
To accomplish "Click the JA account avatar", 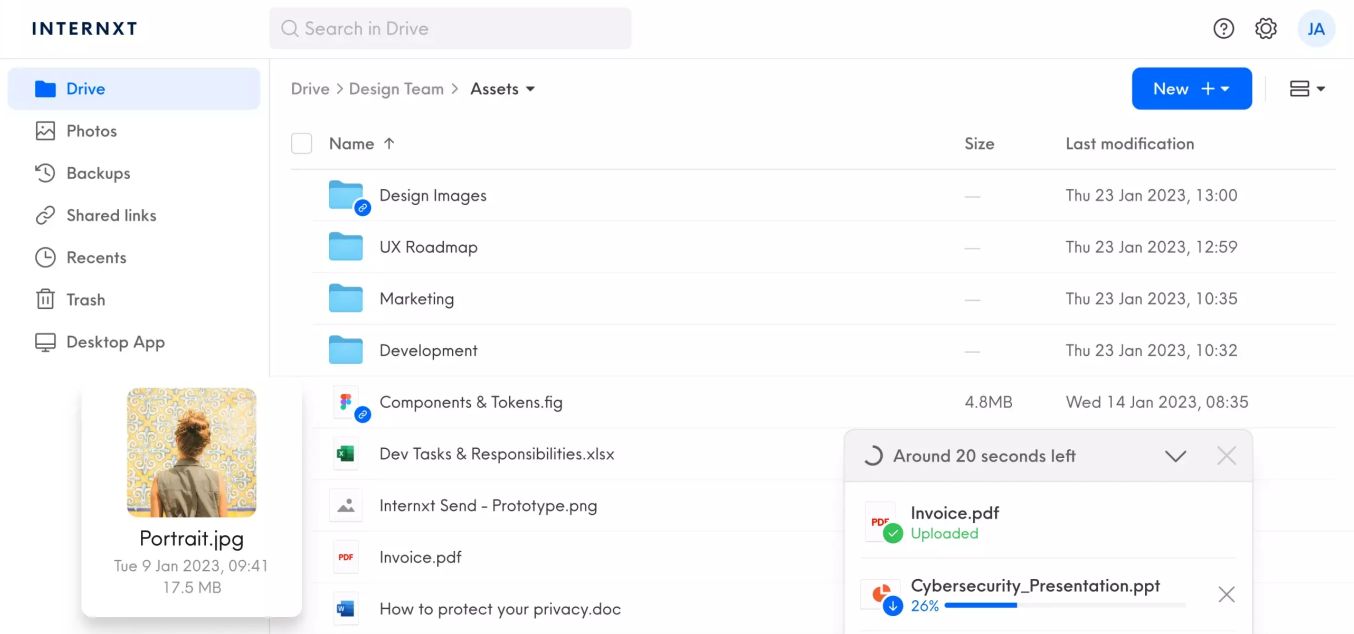I will [x=1316, y=28].
